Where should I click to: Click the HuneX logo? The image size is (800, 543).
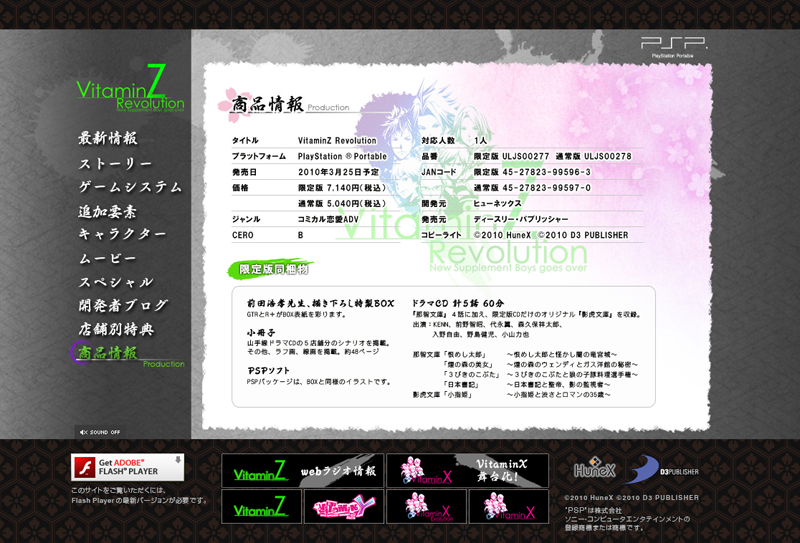[595, 468]
